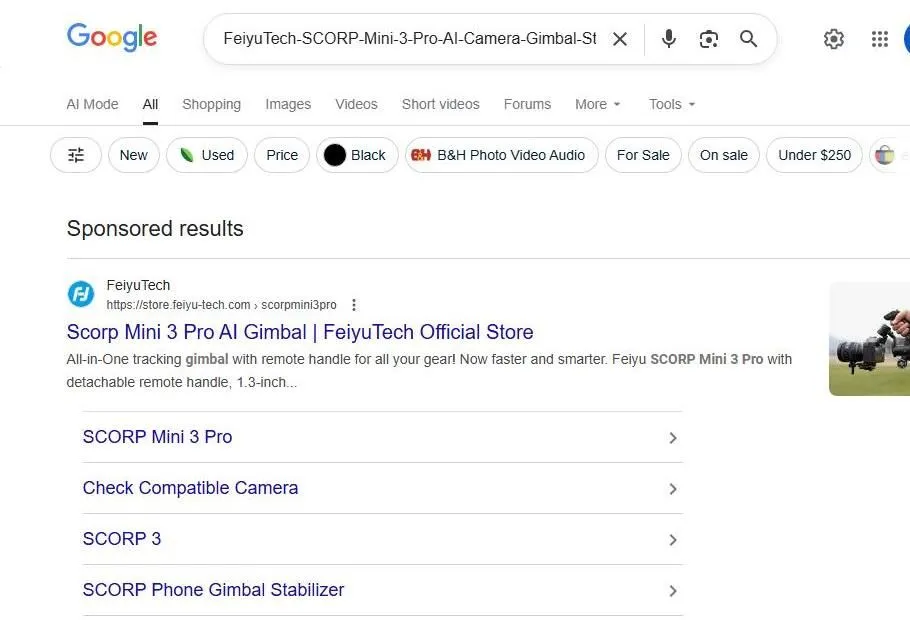The width and height of the screenshot is (910, 620).
Task: Select the All results tab
Action: point(150,104)
